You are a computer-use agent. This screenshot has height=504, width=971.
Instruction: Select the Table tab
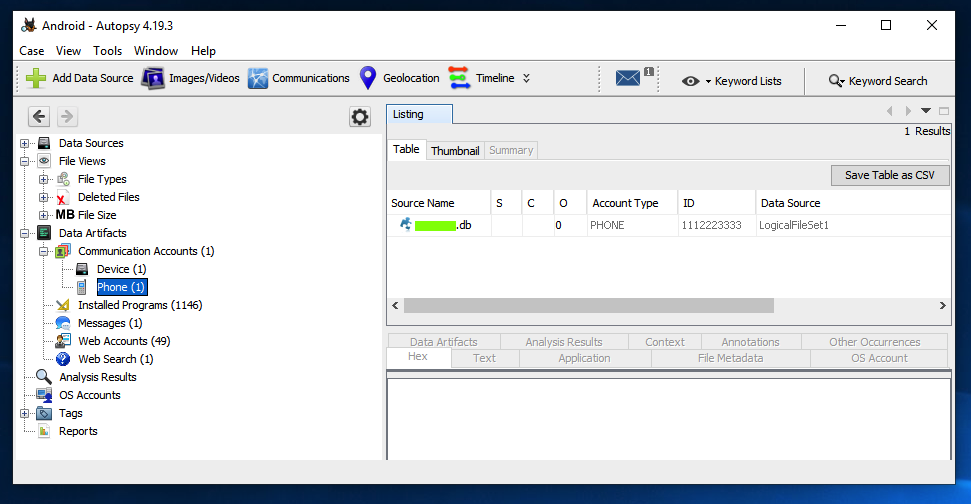click(406, 149)
